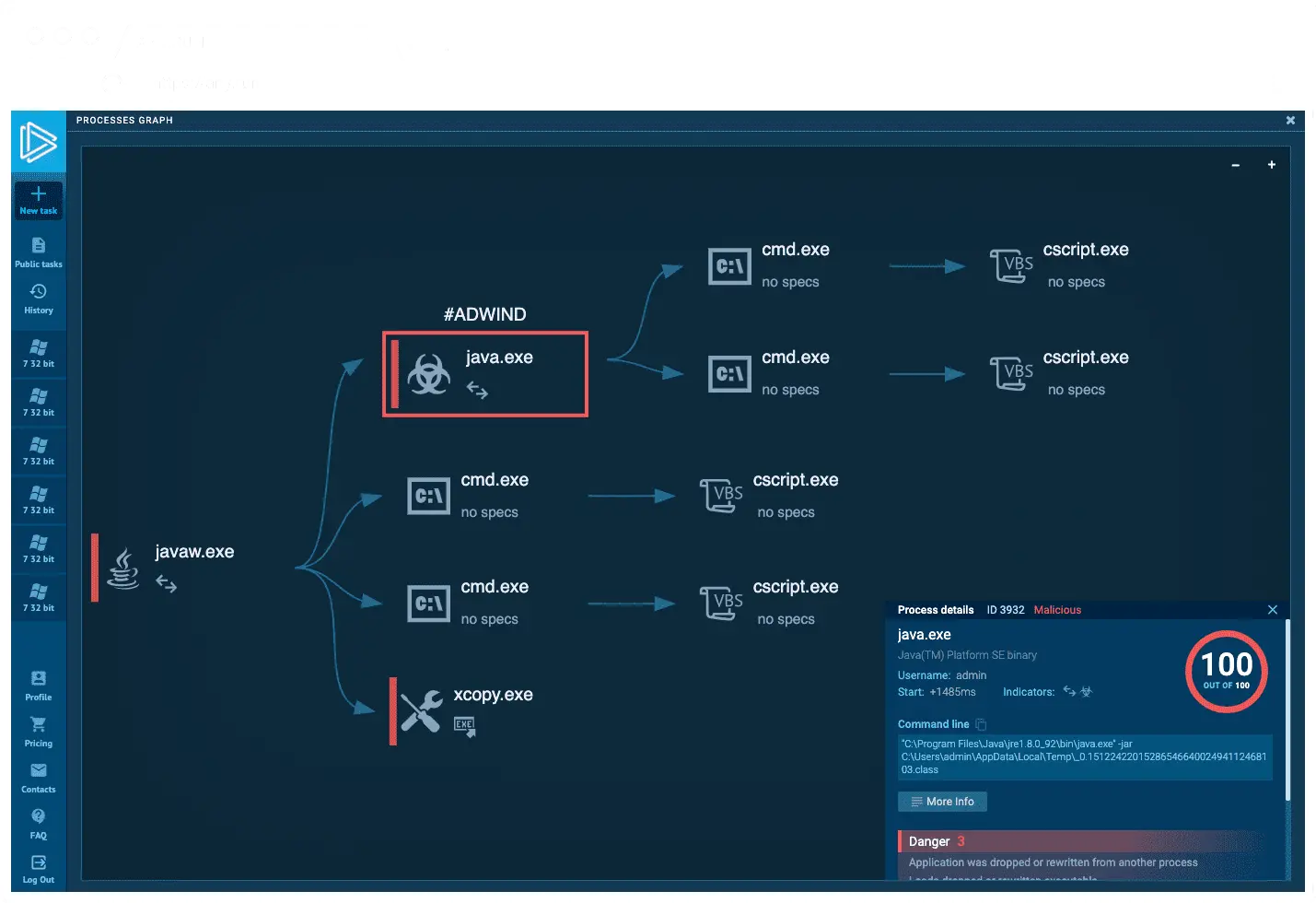This screenshot has height=903, width=1316.
Task: Open the Profile sidebar icon
Action: coord(38,679)
